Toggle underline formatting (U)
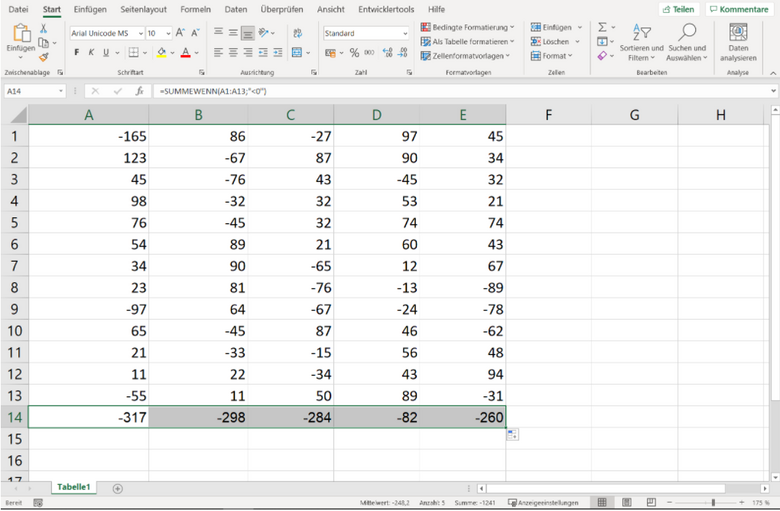The image size is (780, 511). [106, 52]
